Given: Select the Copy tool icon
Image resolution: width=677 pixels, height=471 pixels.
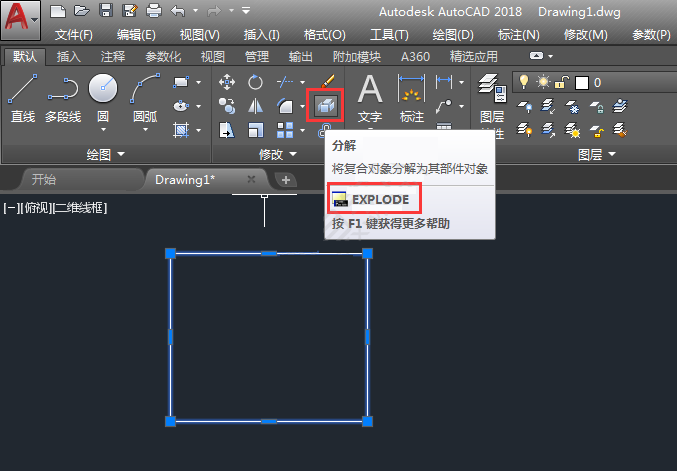Looking at the screenshot, I should point(227,106).
